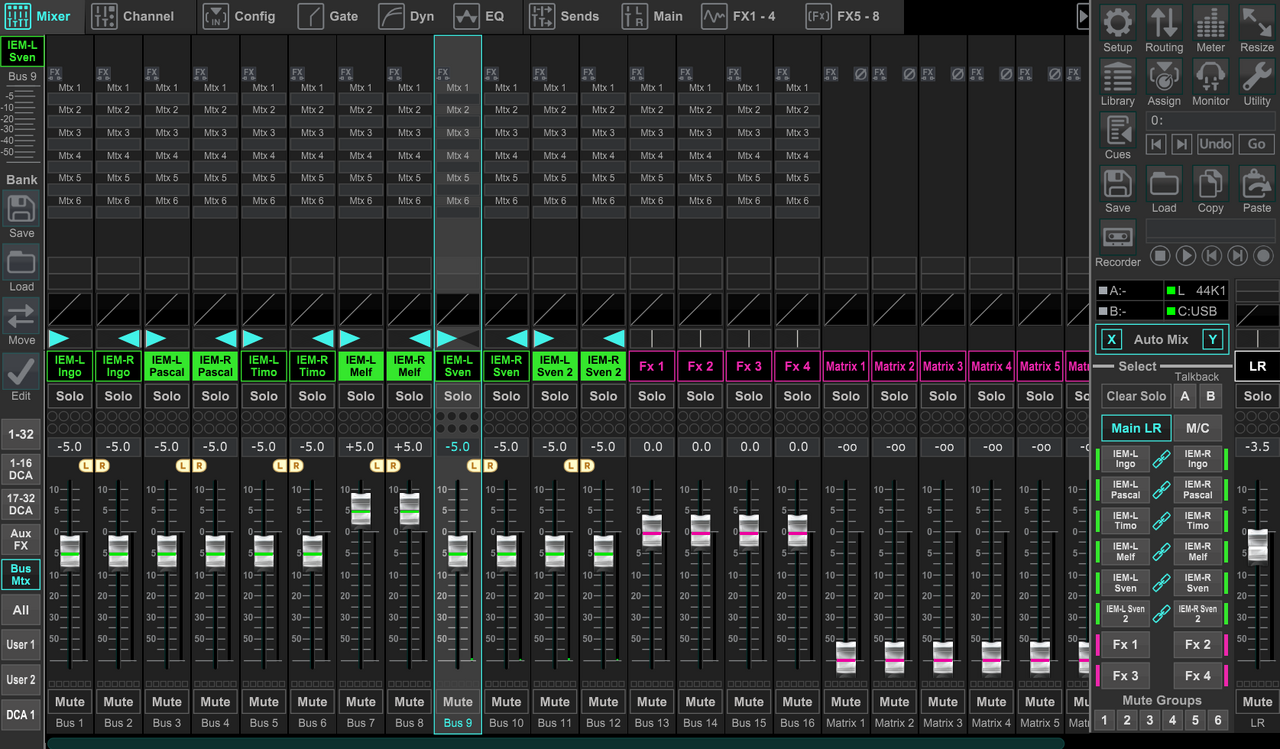The image size is (1280, 749).
Task: Activate Mute Group 3
Action: coord(1150,720)
